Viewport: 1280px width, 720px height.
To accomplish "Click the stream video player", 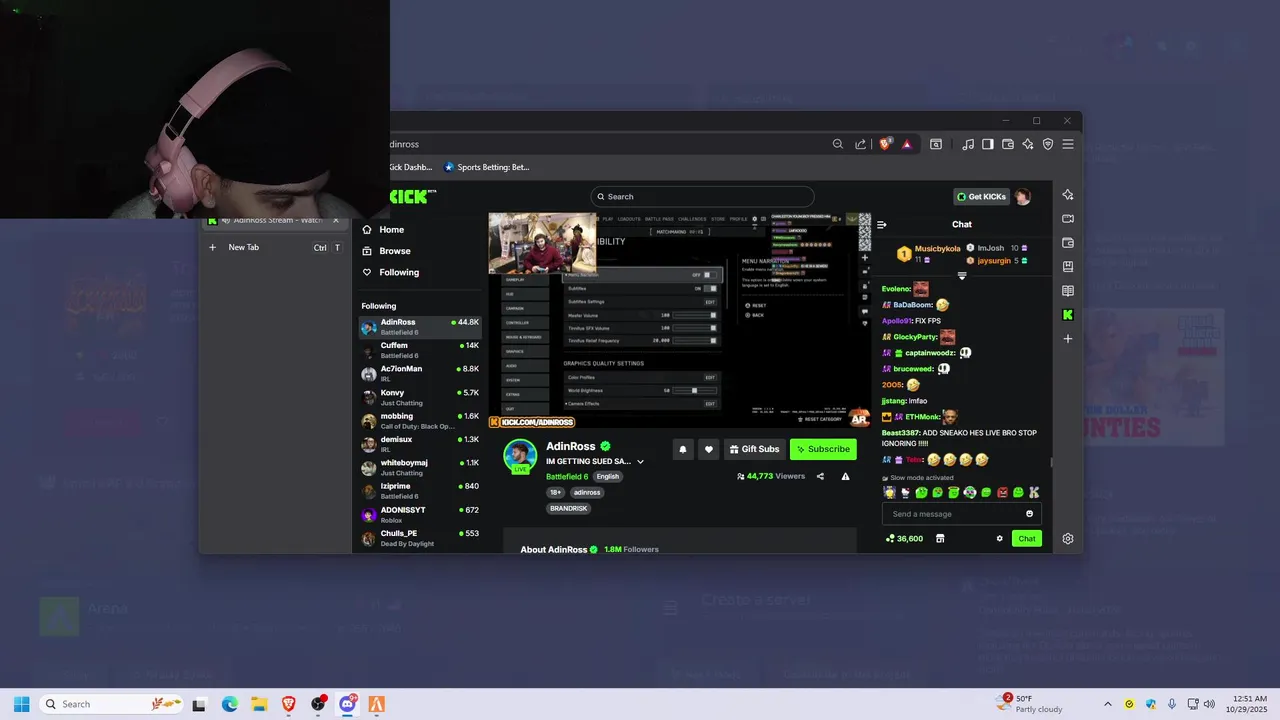I will pyautogui.click(x=680, y=321).
